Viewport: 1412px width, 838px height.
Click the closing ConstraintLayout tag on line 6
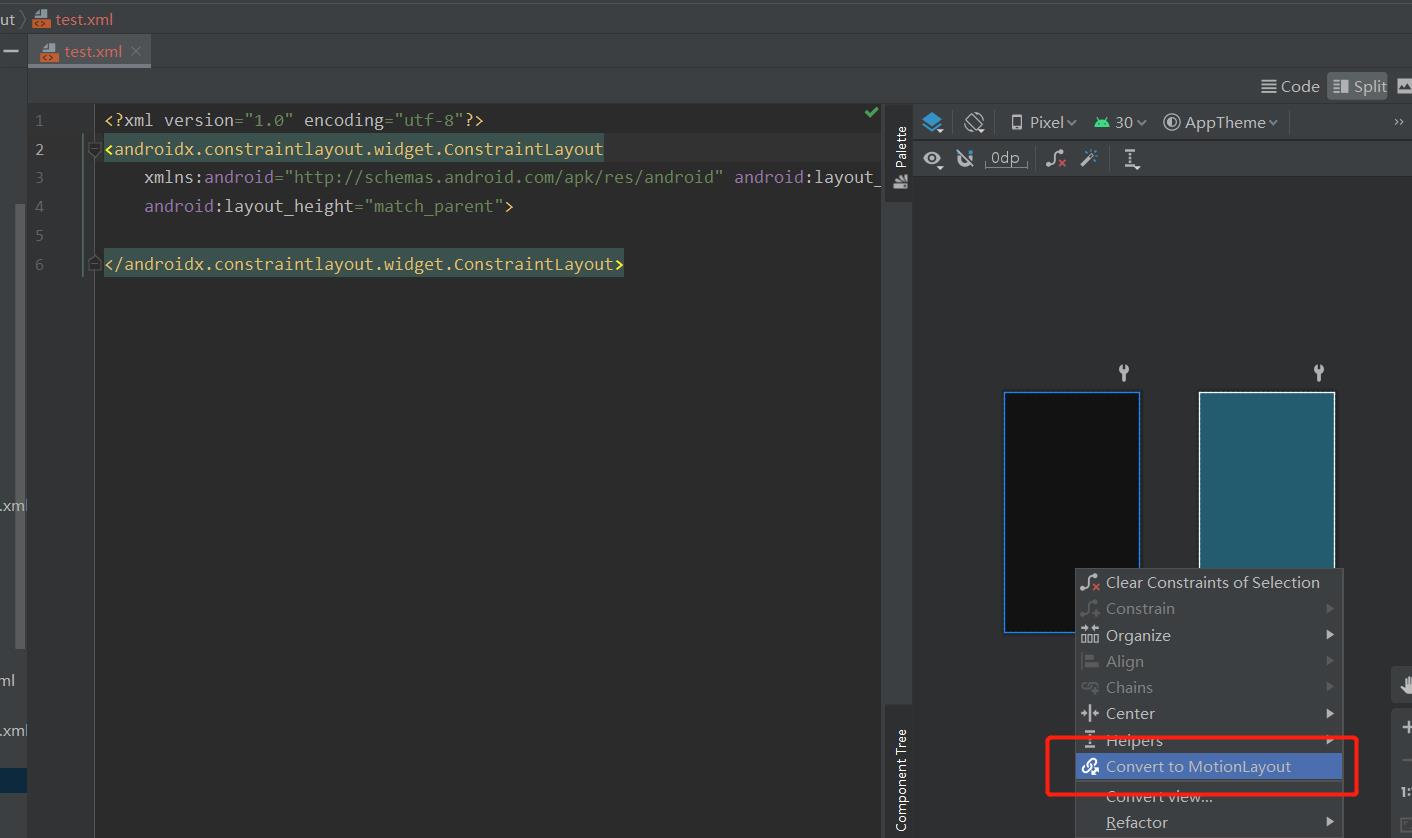[364, 264]
